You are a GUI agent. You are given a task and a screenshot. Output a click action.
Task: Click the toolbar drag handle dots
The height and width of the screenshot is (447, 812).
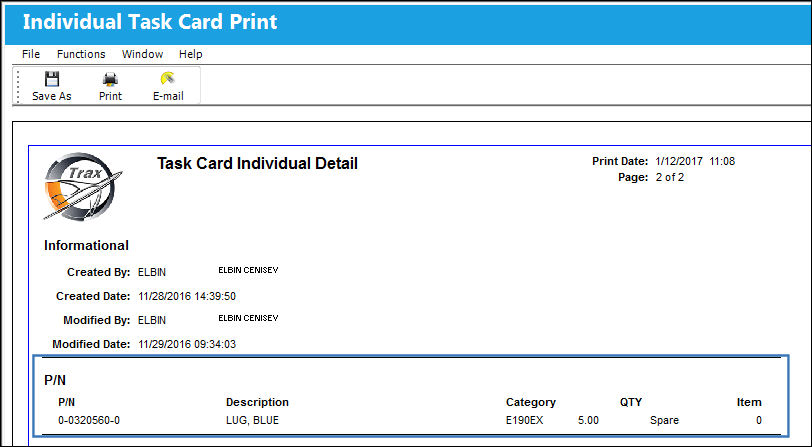click(x=19, y=86)
